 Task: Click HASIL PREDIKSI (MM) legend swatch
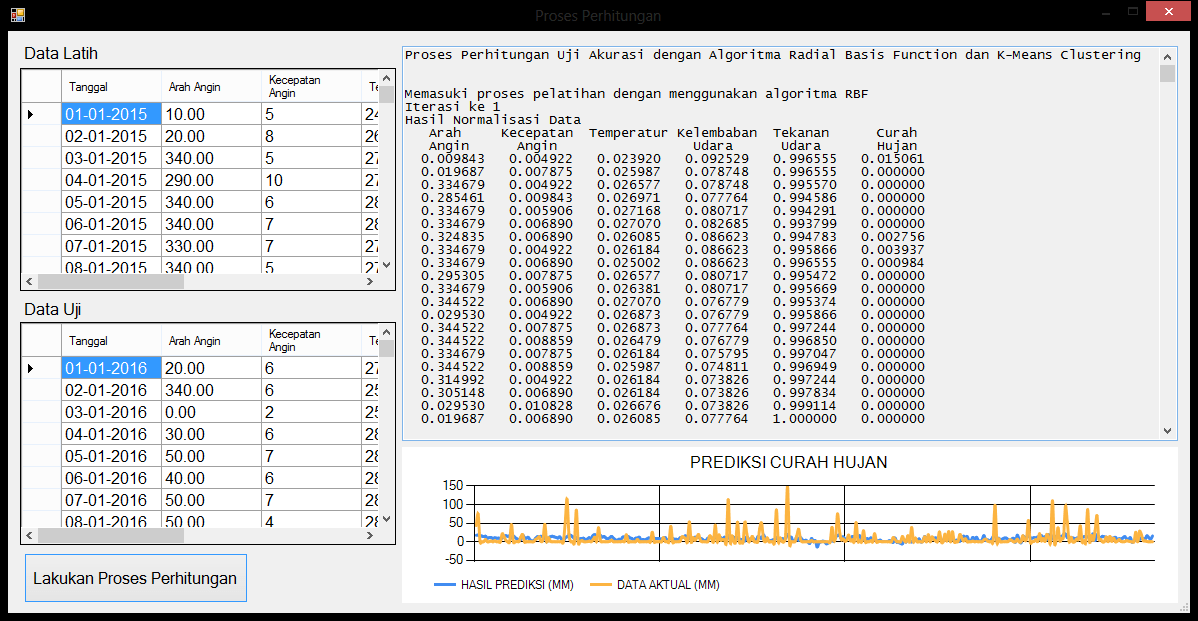point(445,585)
